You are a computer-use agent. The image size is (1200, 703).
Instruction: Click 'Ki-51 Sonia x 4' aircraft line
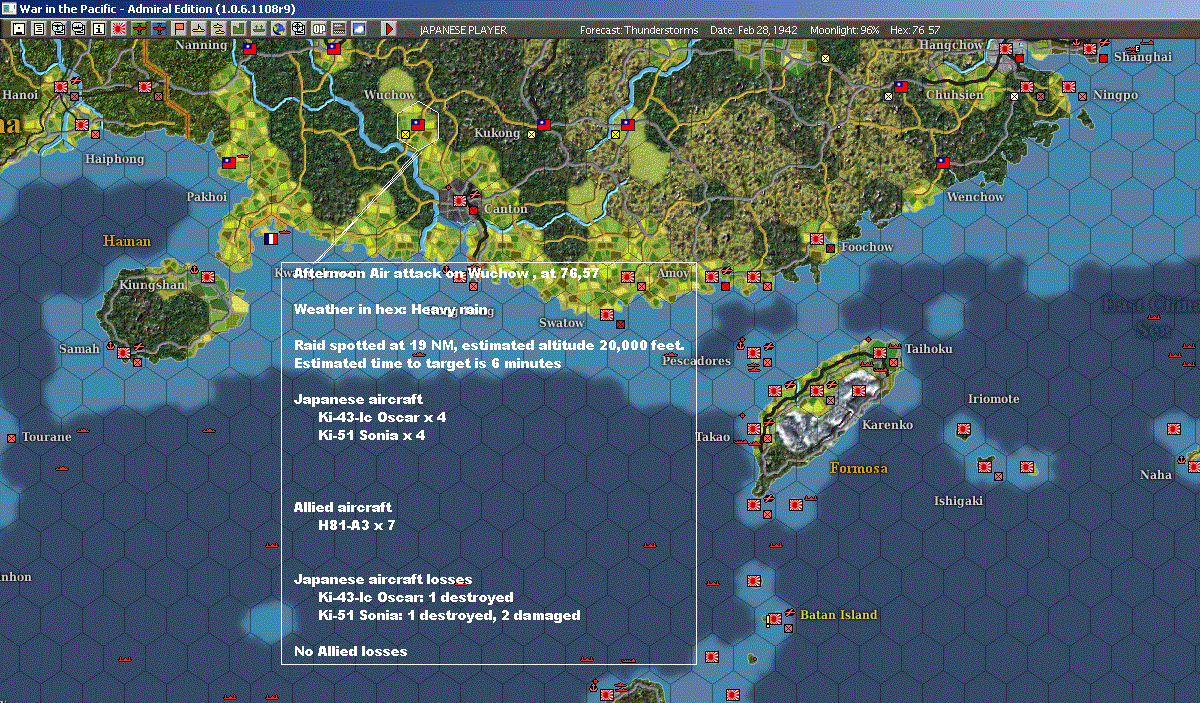click(372, 435)
